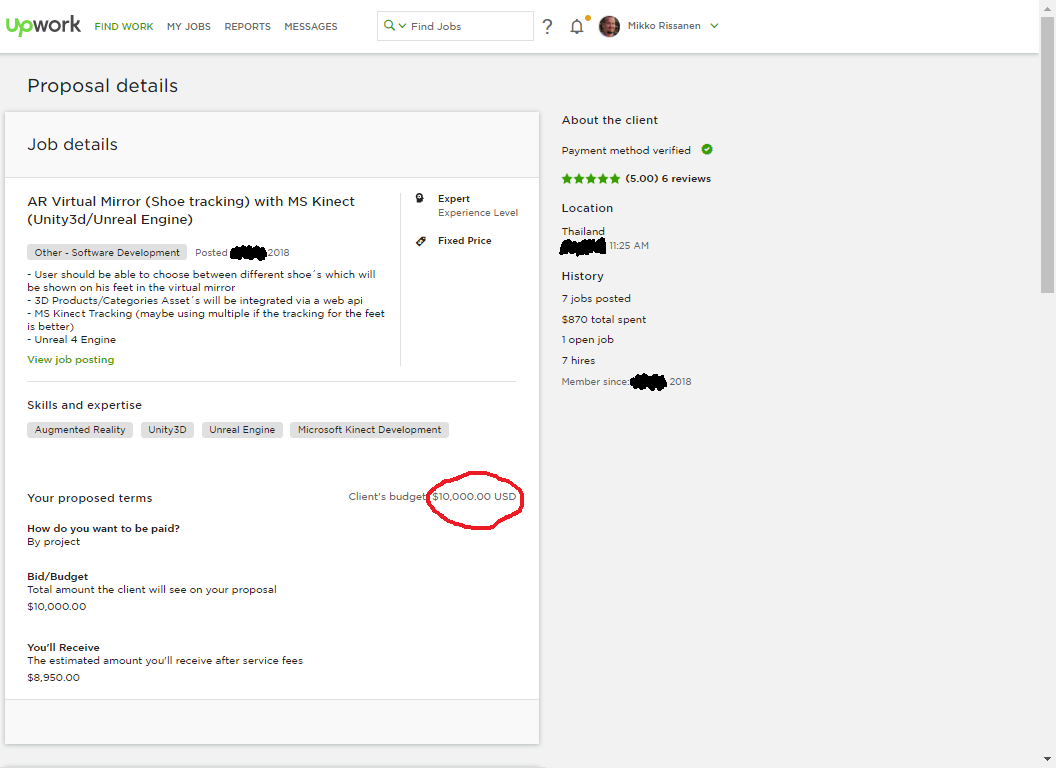This screenshot has width=1056, height=768.
Task: Open the Reports menu
Action: [x=247, y=26]
